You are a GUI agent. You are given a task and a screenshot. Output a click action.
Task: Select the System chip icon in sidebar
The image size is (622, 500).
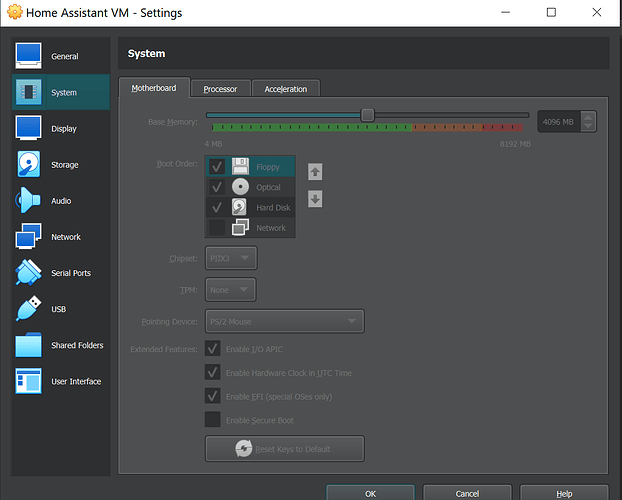[28, 92]
